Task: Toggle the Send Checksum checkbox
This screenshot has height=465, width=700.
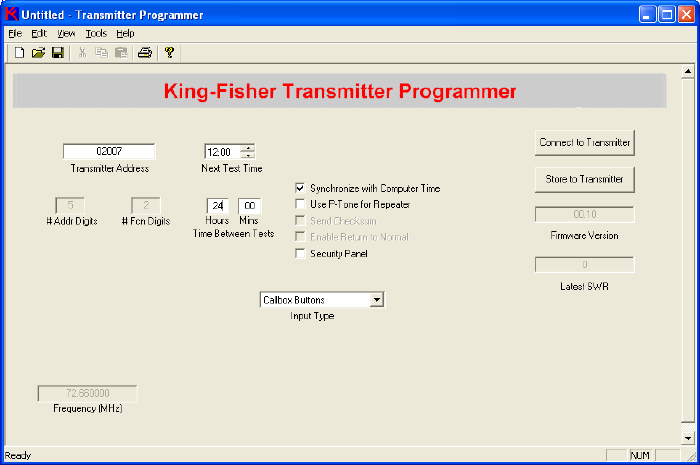Action: point(300,220)
